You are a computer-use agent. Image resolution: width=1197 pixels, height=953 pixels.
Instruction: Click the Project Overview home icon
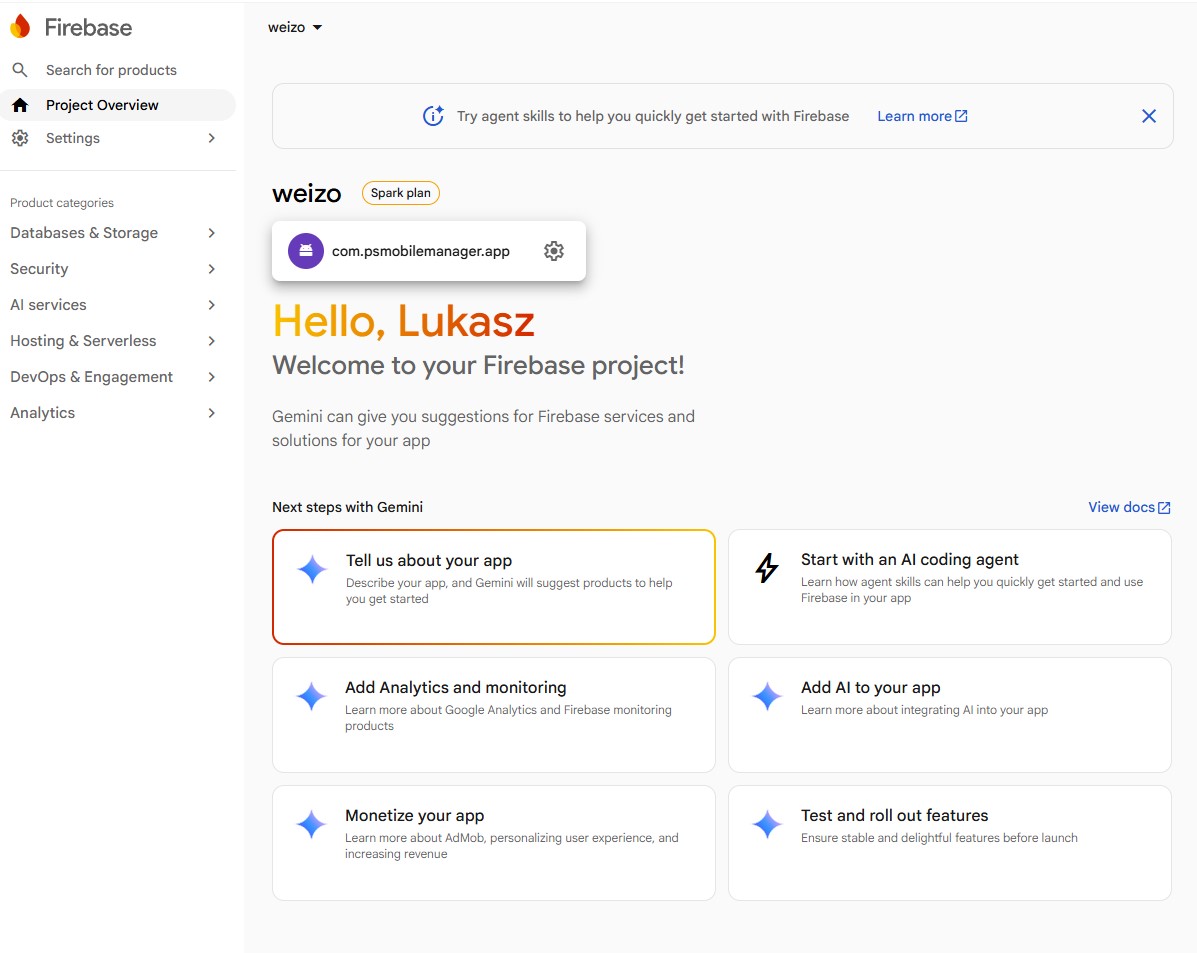20,105
